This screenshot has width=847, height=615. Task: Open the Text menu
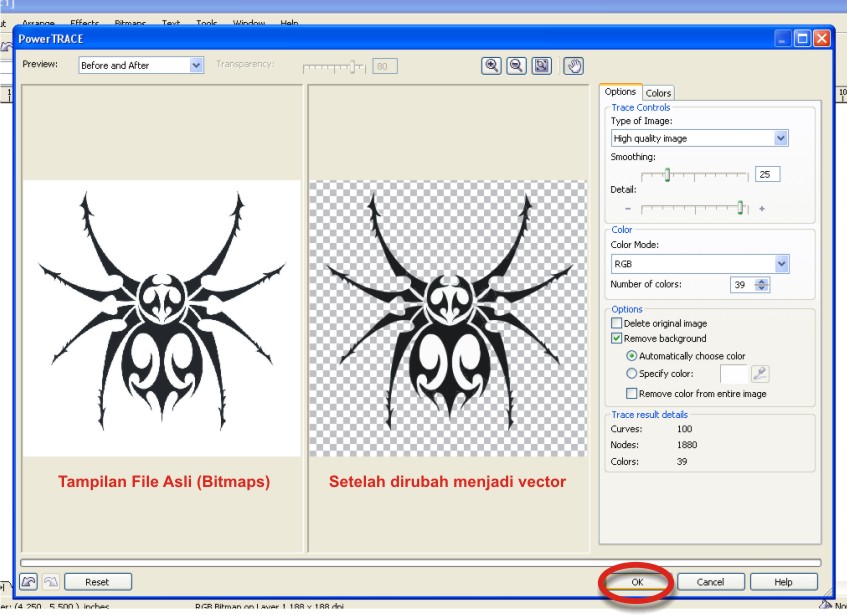171,23
